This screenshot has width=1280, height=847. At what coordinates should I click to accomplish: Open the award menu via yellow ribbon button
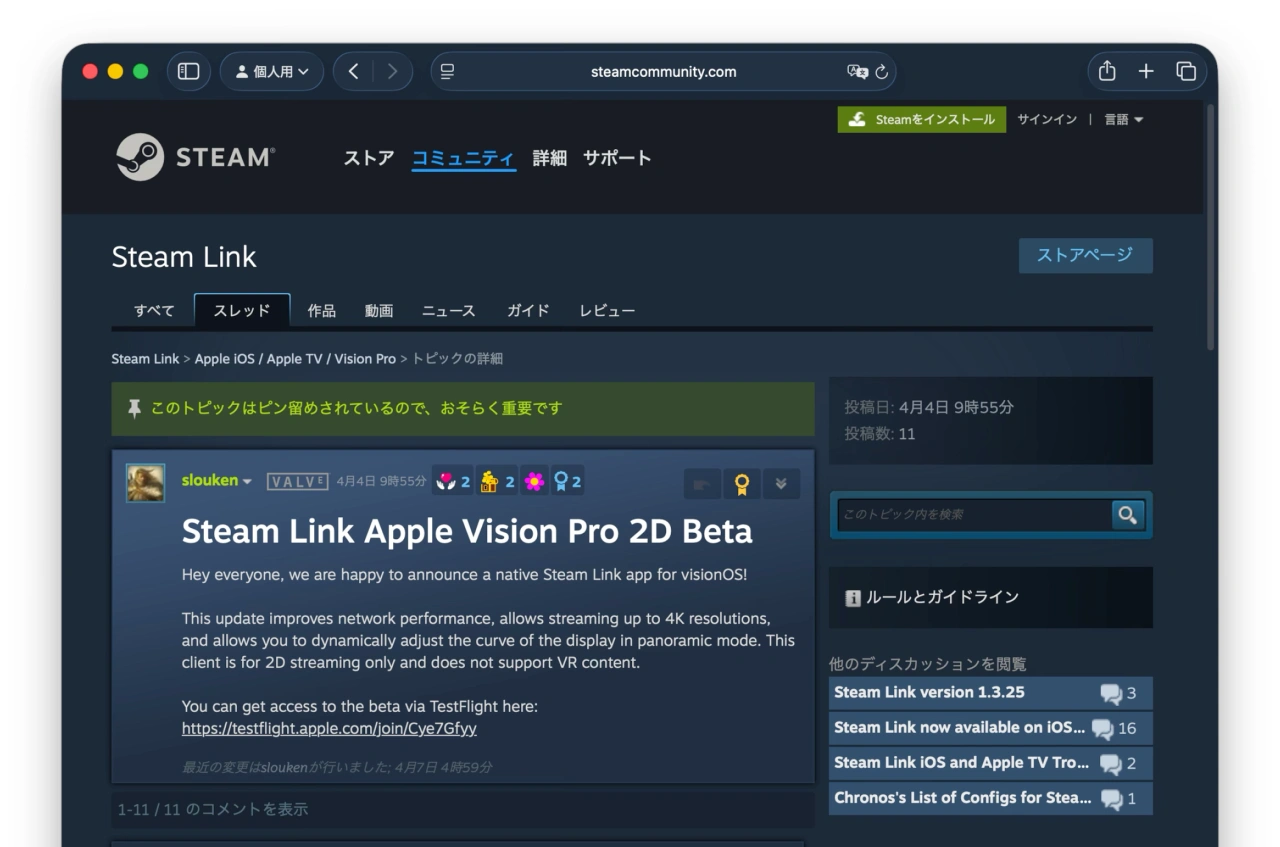pos(740,483)
